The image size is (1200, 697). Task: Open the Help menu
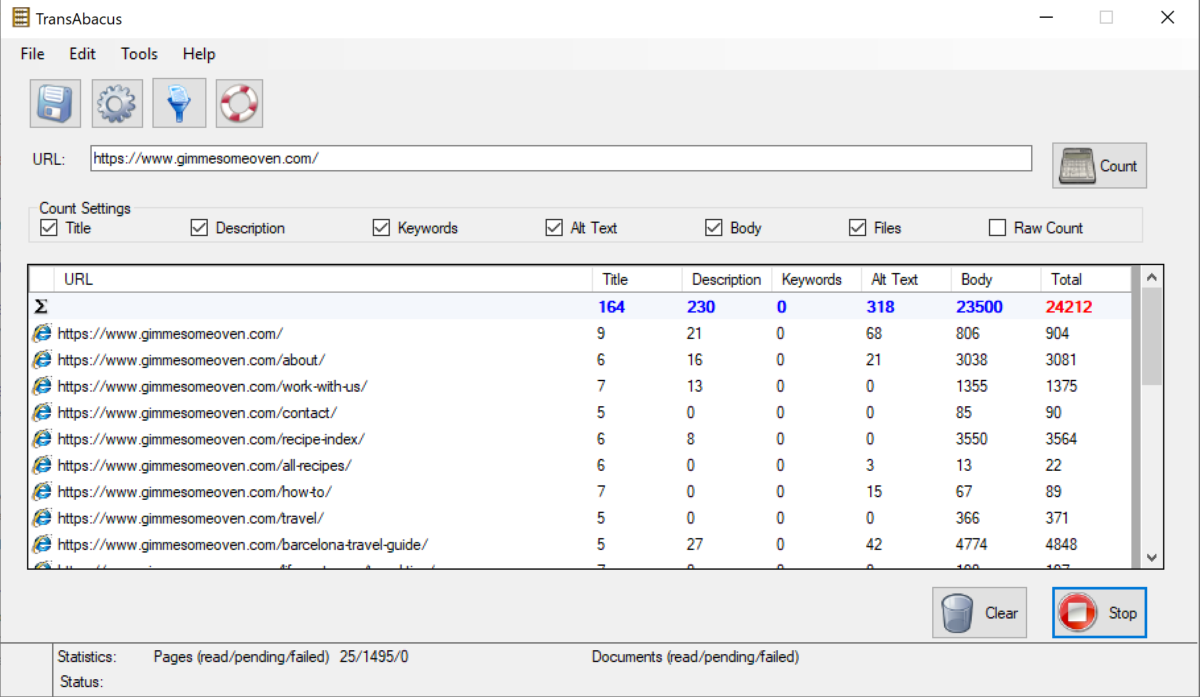click(x=199, y=54)
